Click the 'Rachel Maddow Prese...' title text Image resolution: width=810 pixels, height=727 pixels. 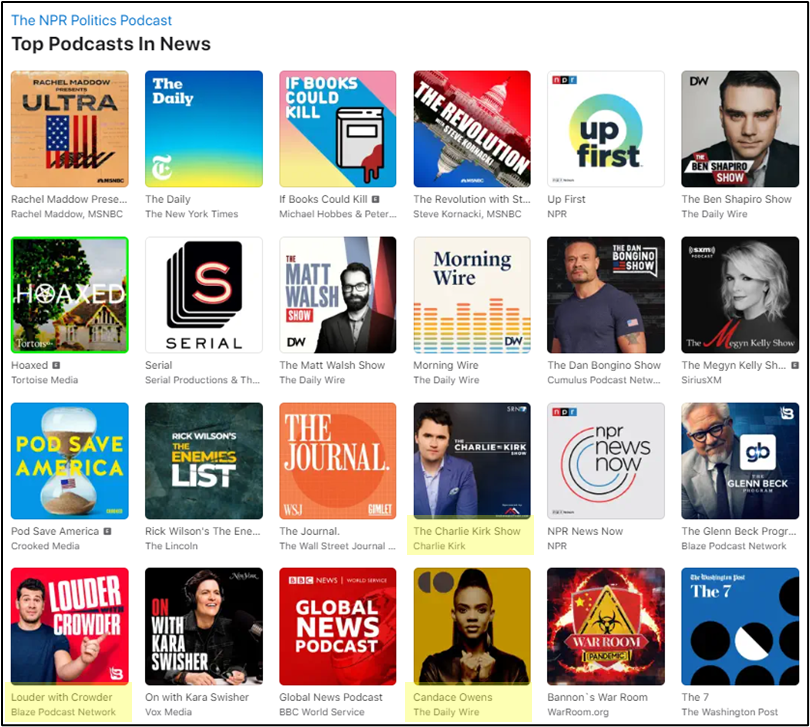(69, 199)
